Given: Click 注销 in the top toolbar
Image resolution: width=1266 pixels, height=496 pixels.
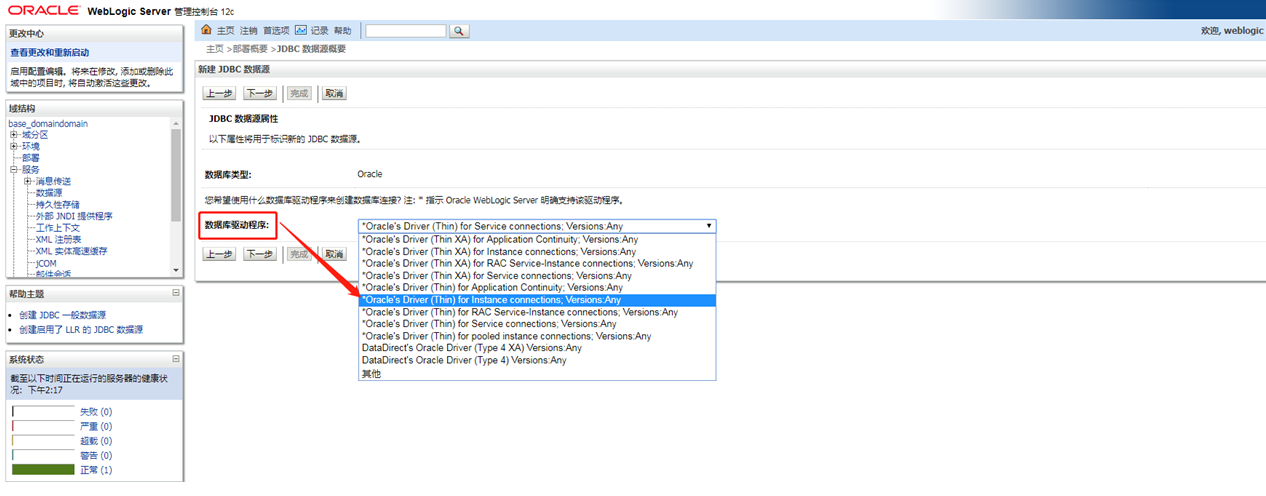Looking at the screenshot, I should tap(249, 32).
